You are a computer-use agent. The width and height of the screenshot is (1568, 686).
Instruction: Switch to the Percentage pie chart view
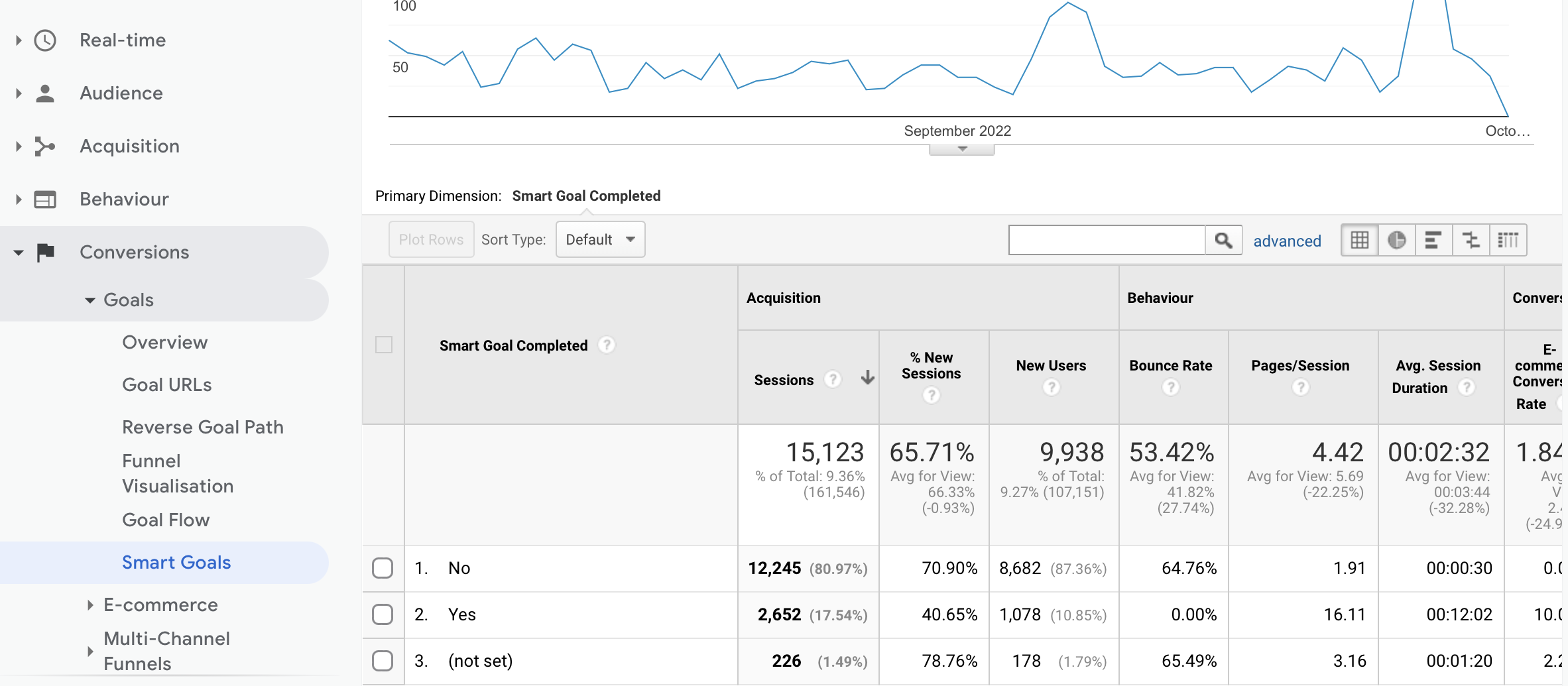(1397, 240)
